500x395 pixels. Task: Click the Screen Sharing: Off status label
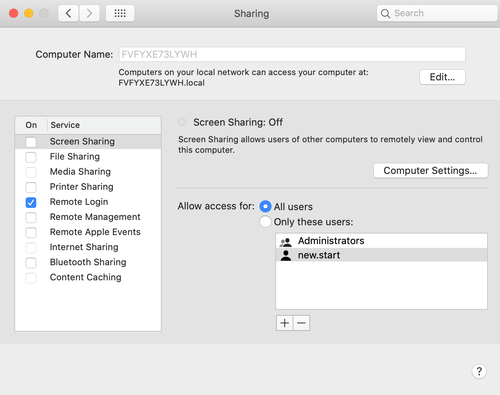tap(238, 122)
